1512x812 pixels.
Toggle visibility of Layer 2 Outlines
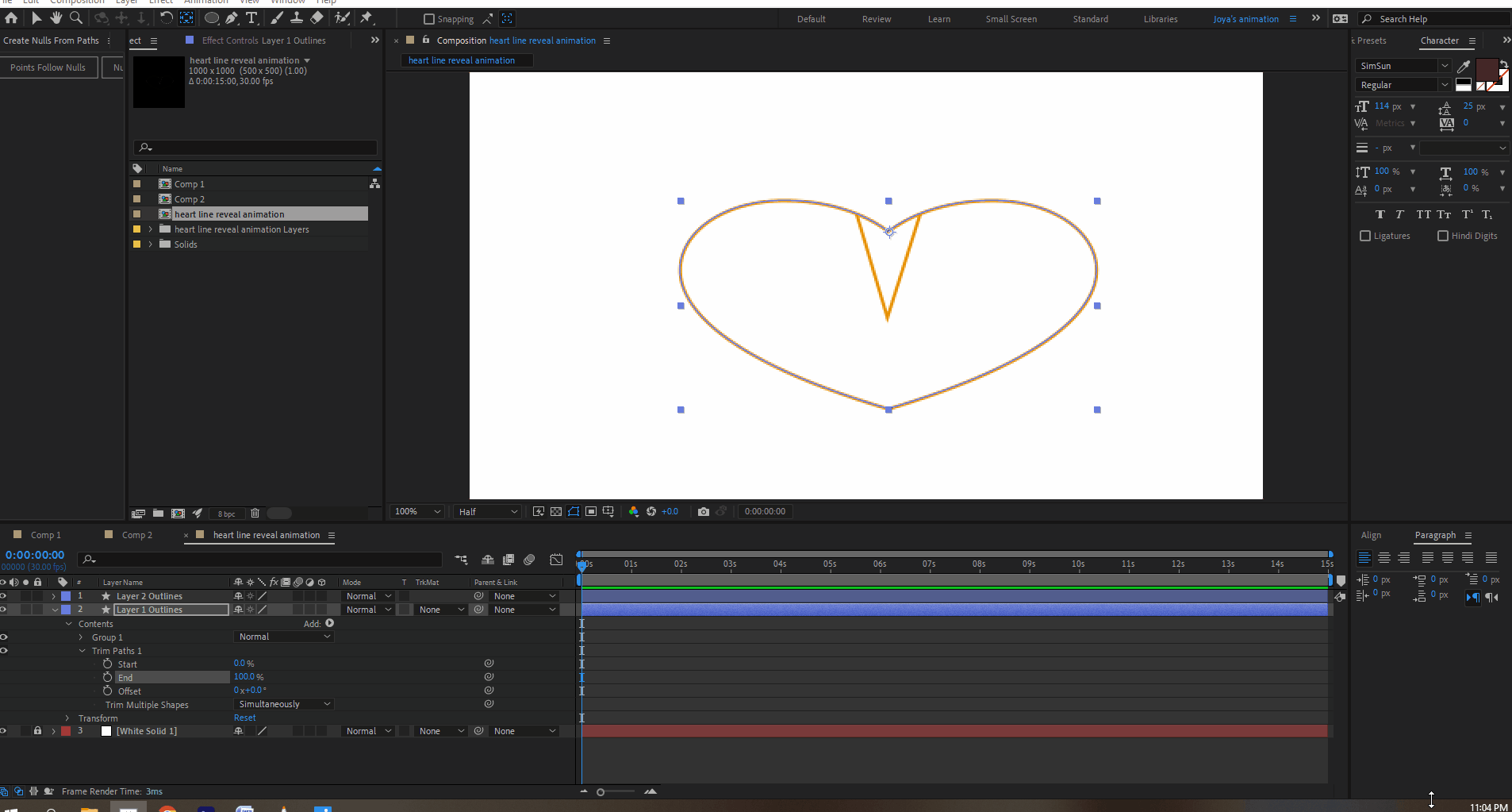click(x=4, y=595)
